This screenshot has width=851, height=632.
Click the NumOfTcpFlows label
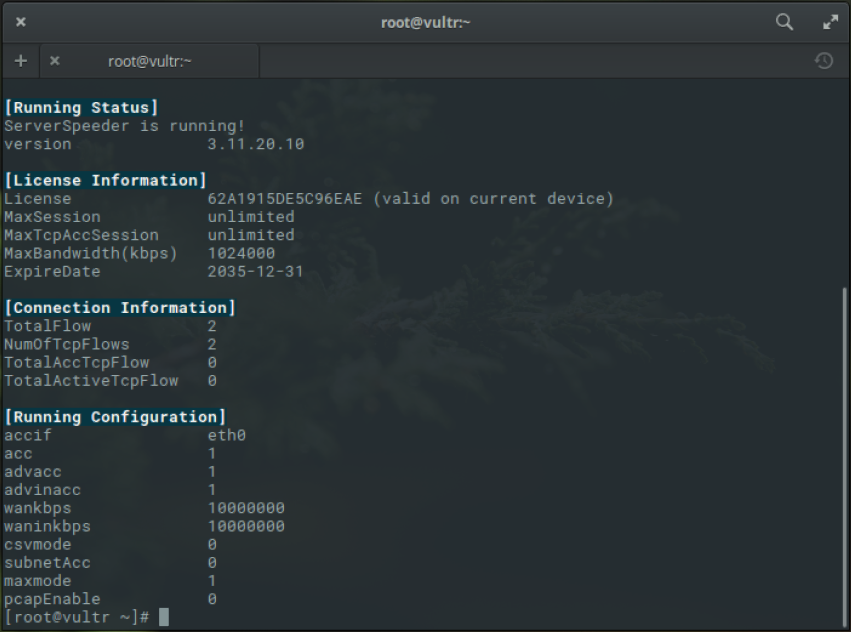pos(67,344)
